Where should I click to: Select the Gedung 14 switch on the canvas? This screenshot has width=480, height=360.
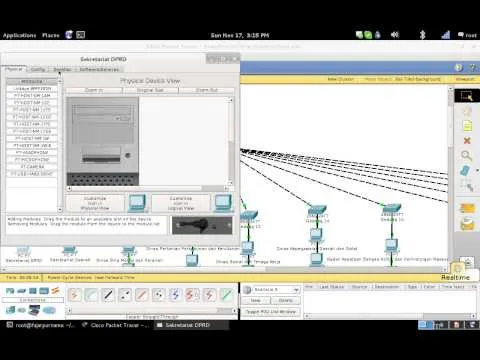click(317, 210)
